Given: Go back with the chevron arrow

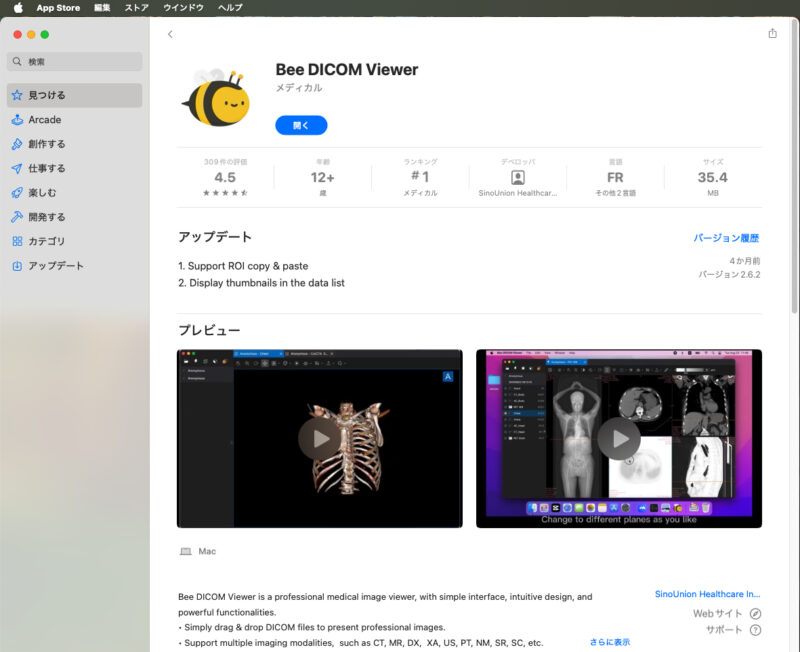Looking at the screenshot, I should pos(170,34).
